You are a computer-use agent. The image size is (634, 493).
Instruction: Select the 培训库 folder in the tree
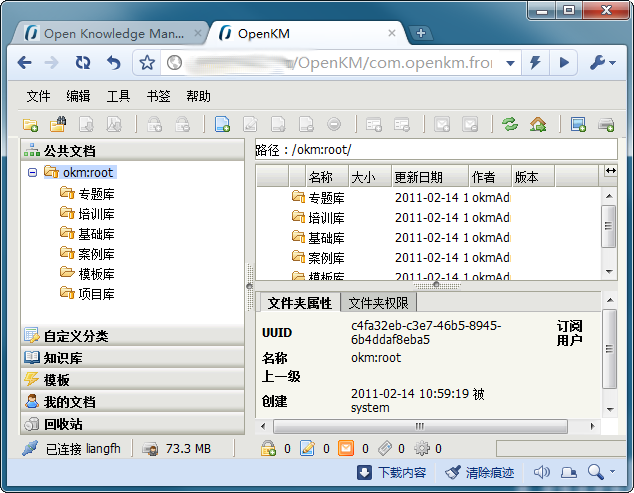pos(96,214)
